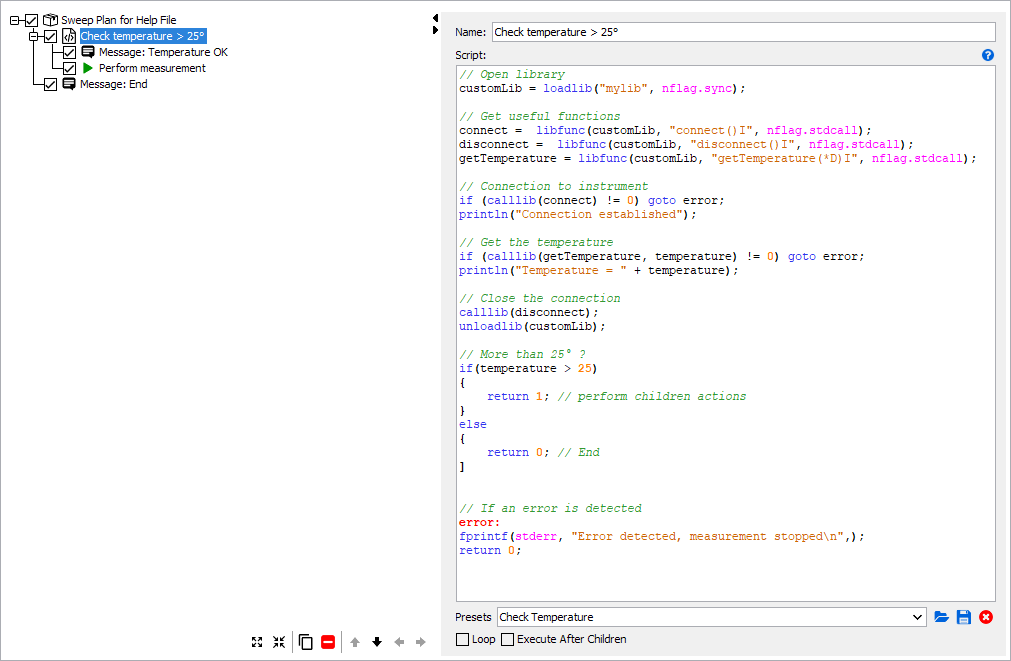1011x661 pixels.
Task: Click the red error: label line
Action: click(x=479, y=523)
